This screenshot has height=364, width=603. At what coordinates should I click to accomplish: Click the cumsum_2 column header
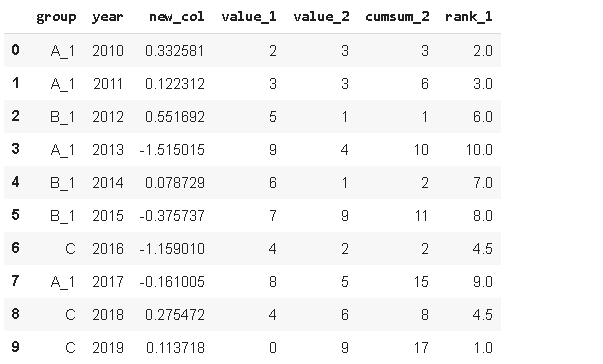tap(397, 17)
